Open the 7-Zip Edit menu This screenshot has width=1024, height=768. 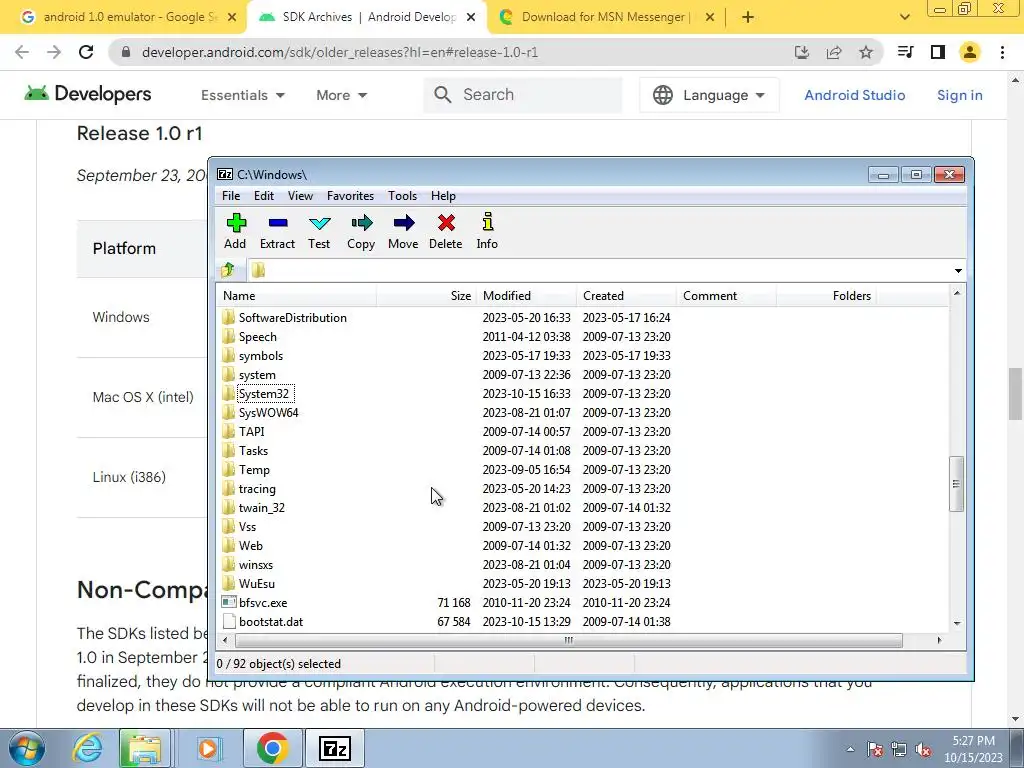[264, 196]
